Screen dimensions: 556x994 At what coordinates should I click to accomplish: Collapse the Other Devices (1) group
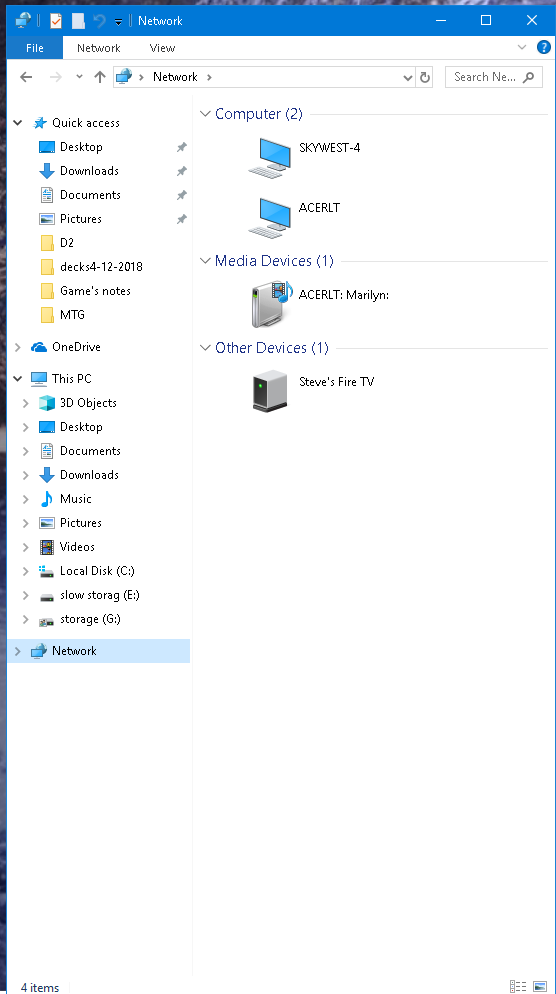205,348
